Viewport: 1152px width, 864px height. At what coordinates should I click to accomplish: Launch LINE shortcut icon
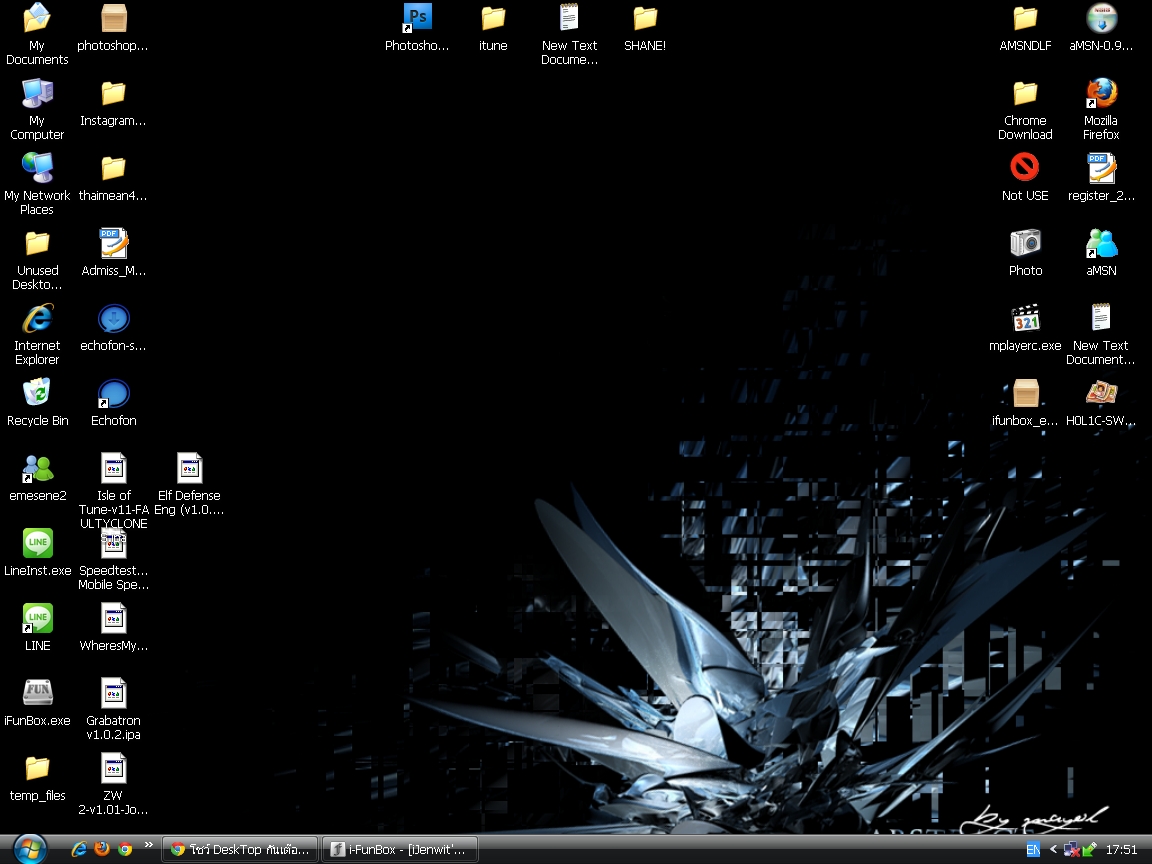coord(37,618)
